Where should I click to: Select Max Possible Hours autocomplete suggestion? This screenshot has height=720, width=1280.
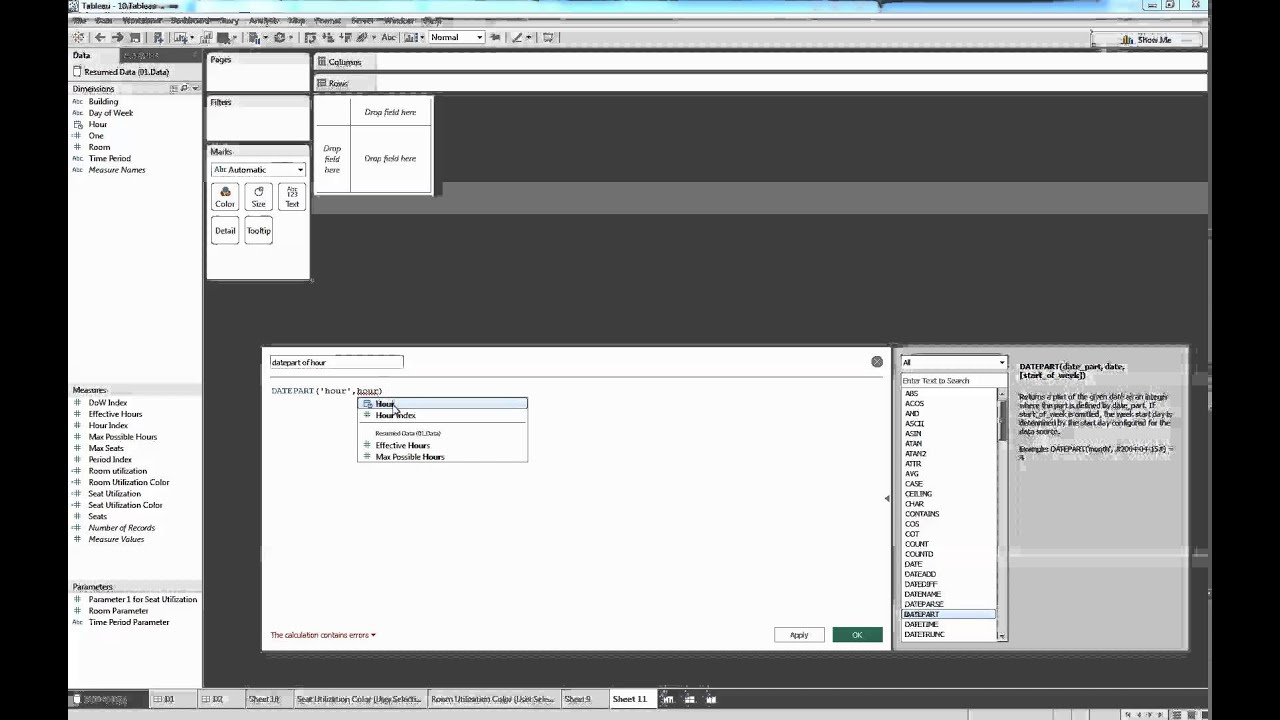click(x=442, y=457)
